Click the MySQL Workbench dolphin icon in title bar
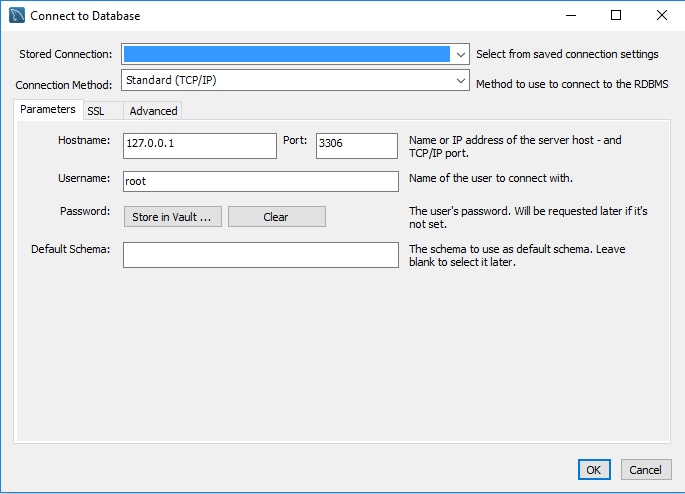Image resolution: width=685 pixels, height=494 pixels. point(16,16)
